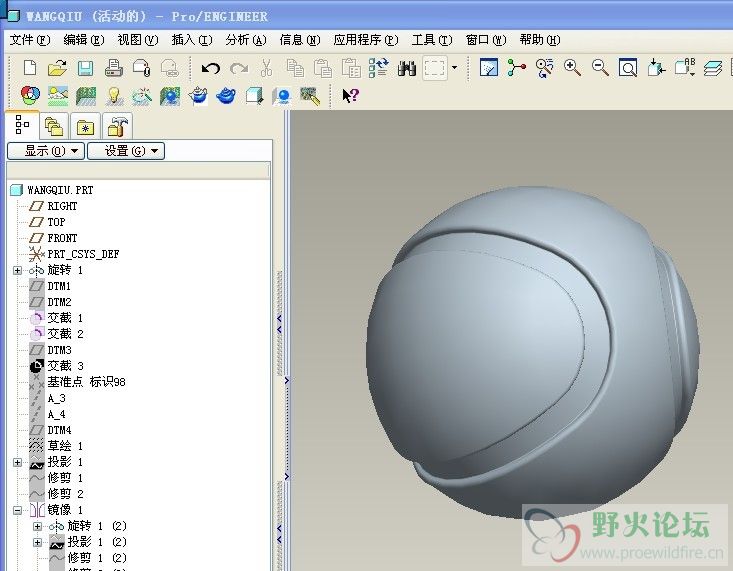Open Find tool with the binoculars icon

(x=407, y=68)
